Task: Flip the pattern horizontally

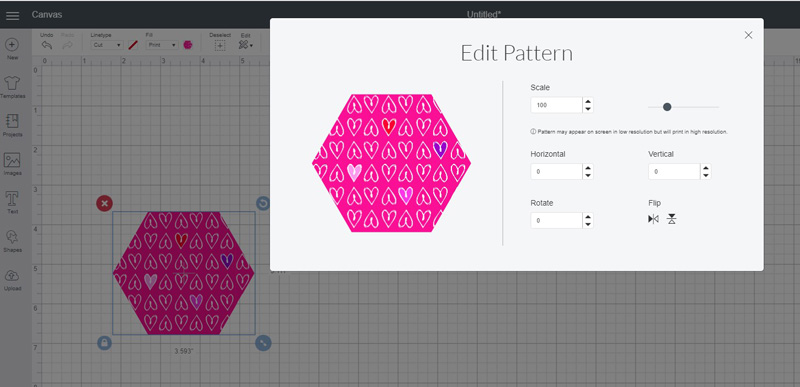Action: (x=654, y=219)
